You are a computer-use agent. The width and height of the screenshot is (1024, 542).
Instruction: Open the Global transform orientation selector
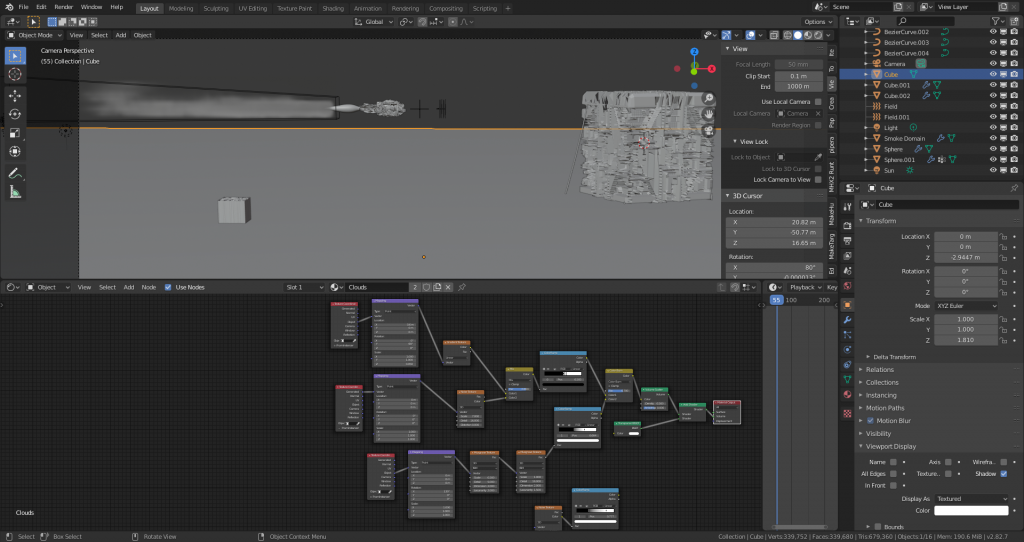(374, 22)
